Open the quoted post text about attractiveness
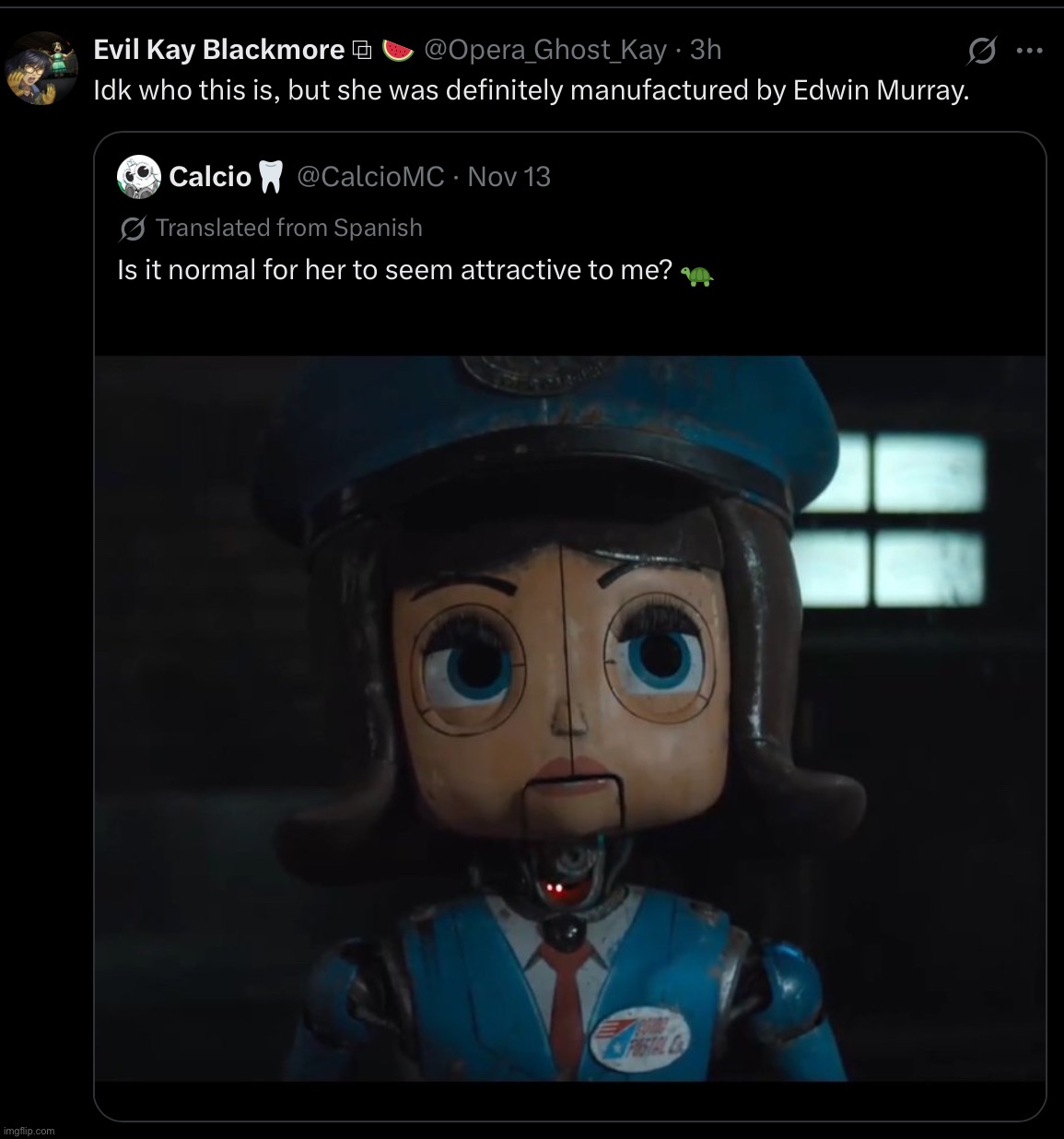The width and height of the screenshot is (1064, 1139). pos(393,271)
